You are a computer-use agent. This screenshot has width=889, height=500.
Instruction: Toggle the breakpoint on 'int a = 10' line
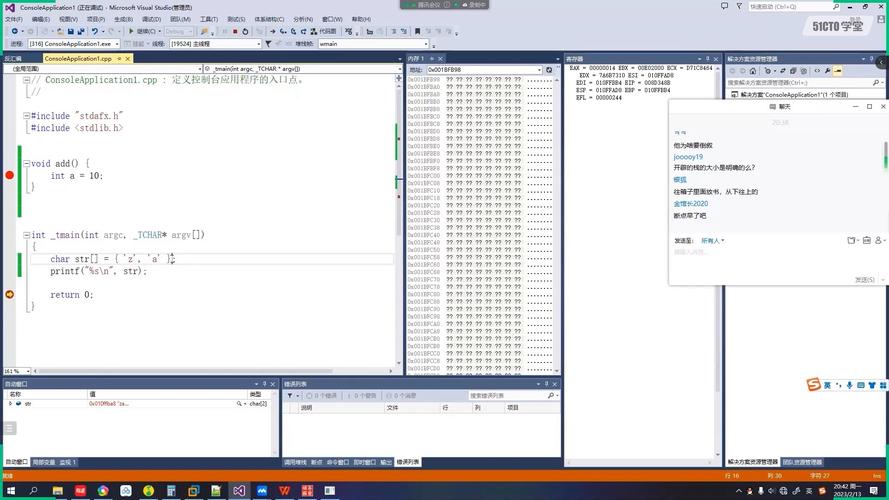point(9,176)
